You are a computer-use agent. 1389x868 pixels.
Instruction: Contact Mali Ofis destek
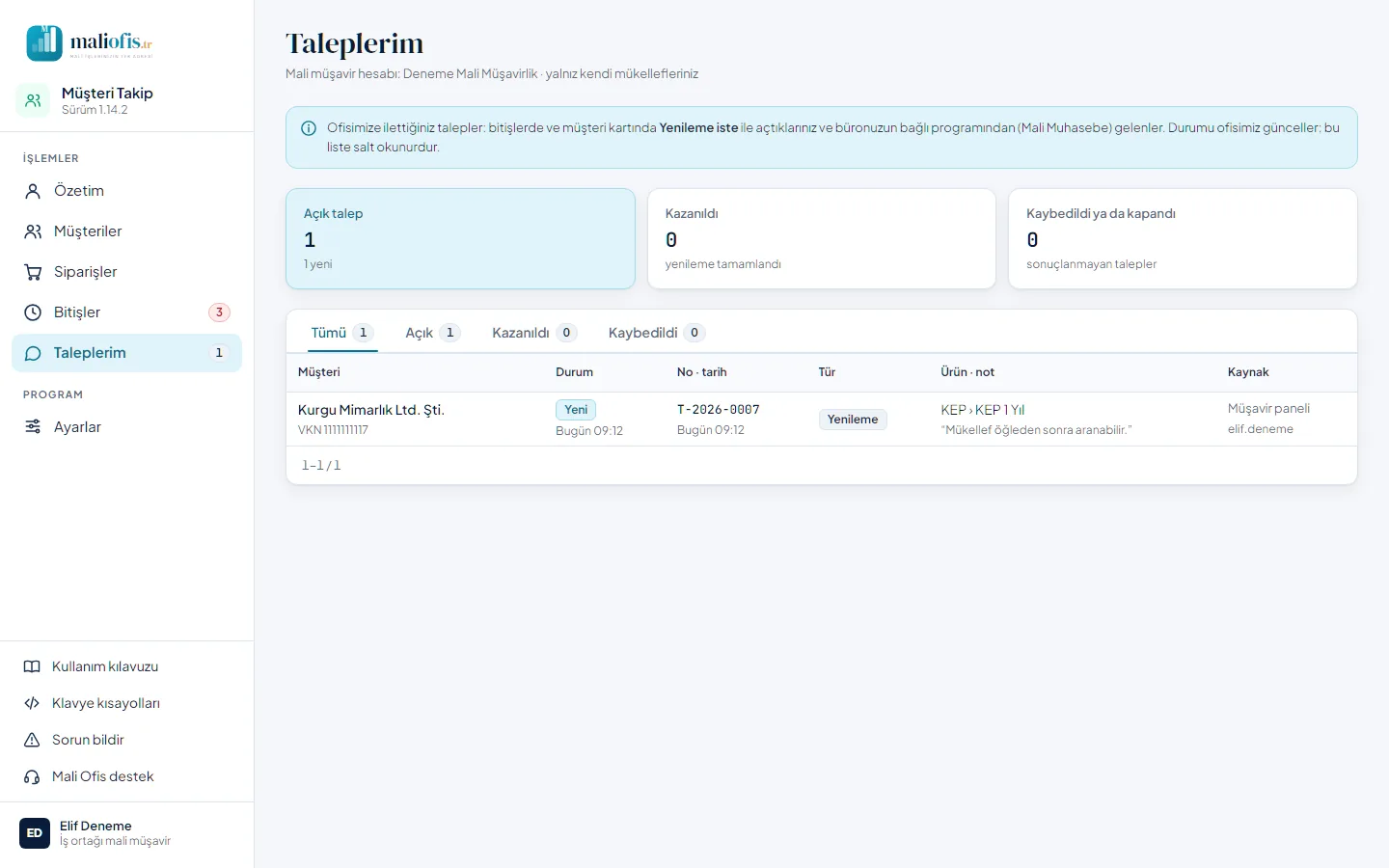click(x=126, y=776)
